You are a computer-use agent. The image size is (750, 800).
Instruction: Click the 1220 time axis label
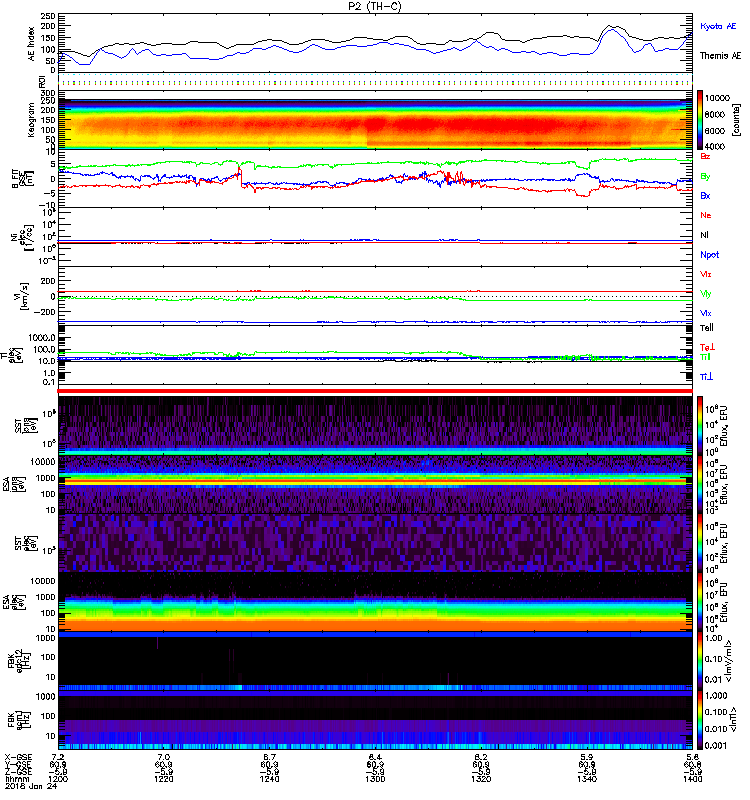[164, 779]
